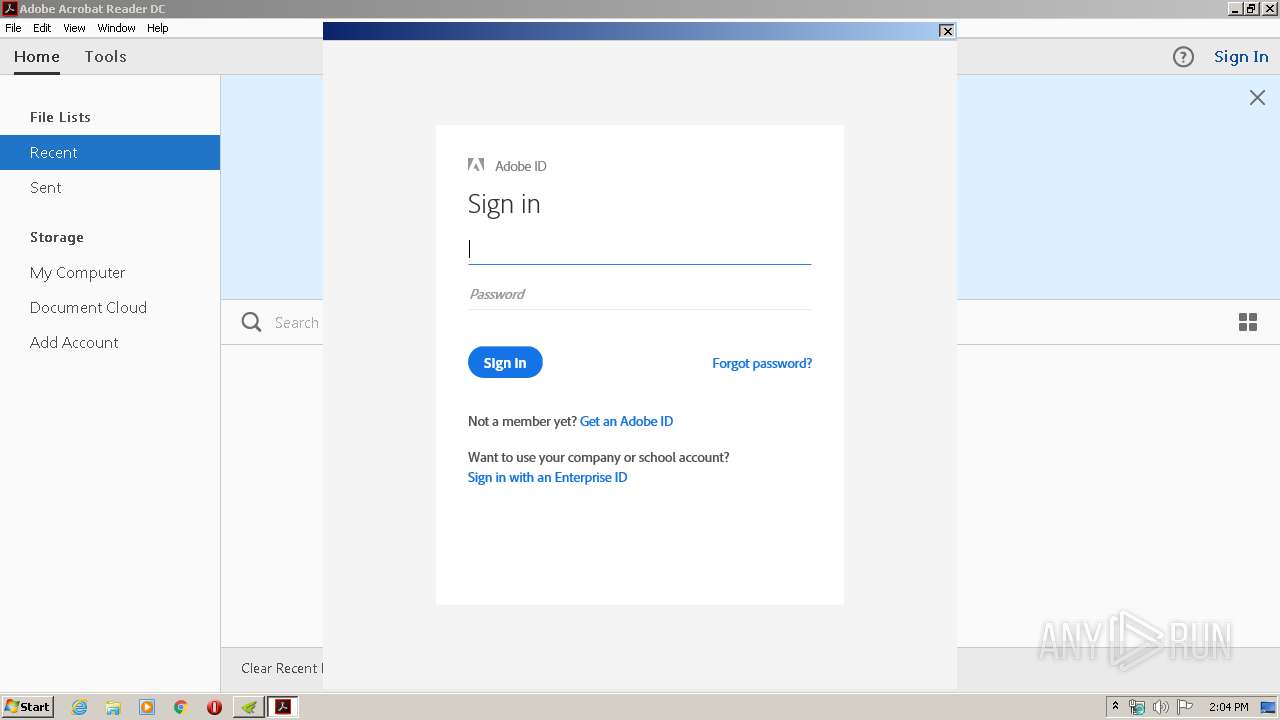
Task: Launch Windows Media Player from taskbar
Action: click(147, 707)
